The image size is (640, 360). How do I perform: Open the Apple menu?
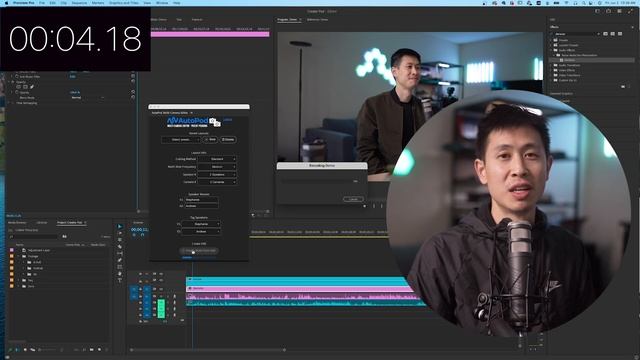click(x=6, y=3)
